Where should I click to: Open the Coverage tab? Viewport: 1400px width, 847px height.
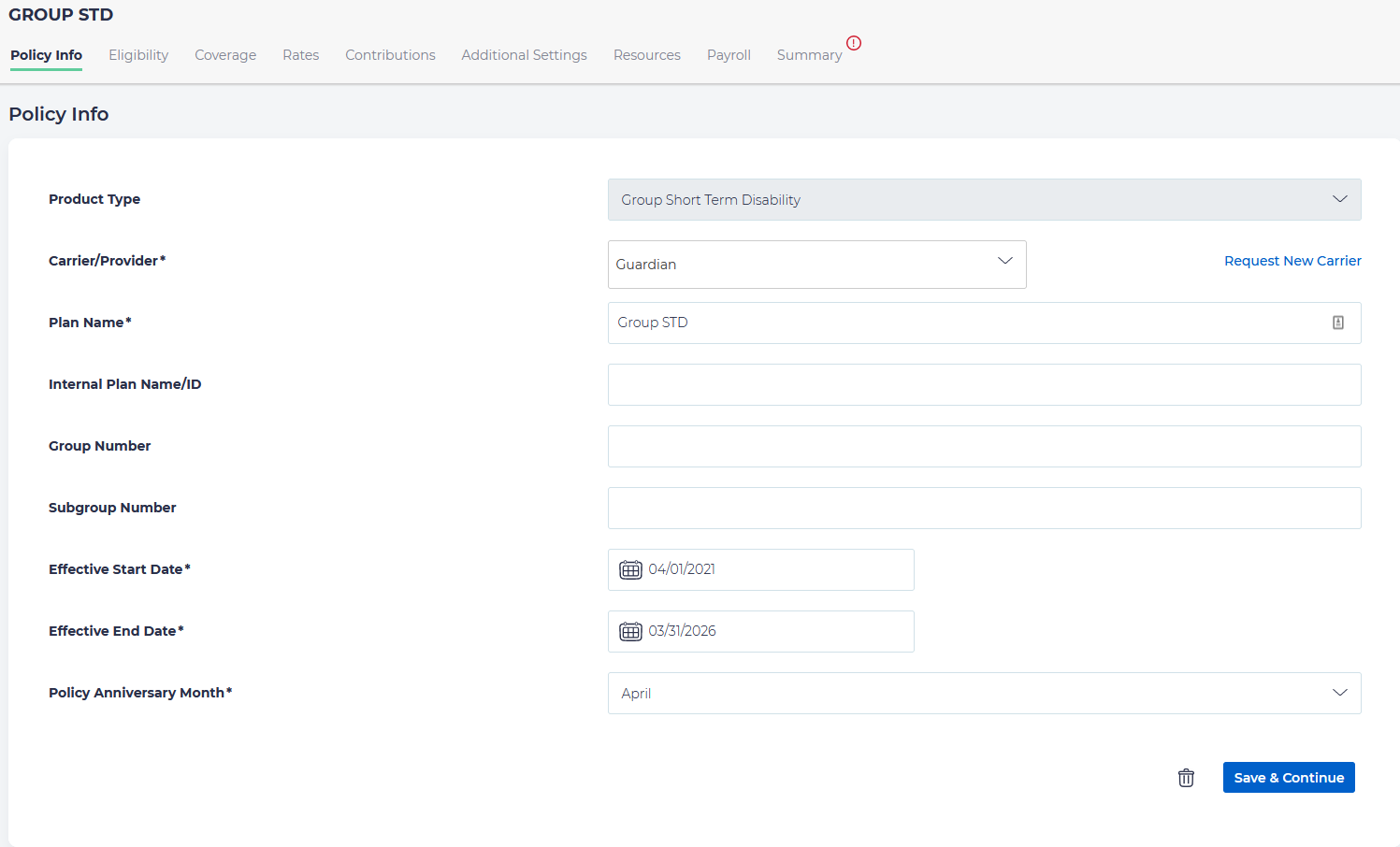pos(225,55)
